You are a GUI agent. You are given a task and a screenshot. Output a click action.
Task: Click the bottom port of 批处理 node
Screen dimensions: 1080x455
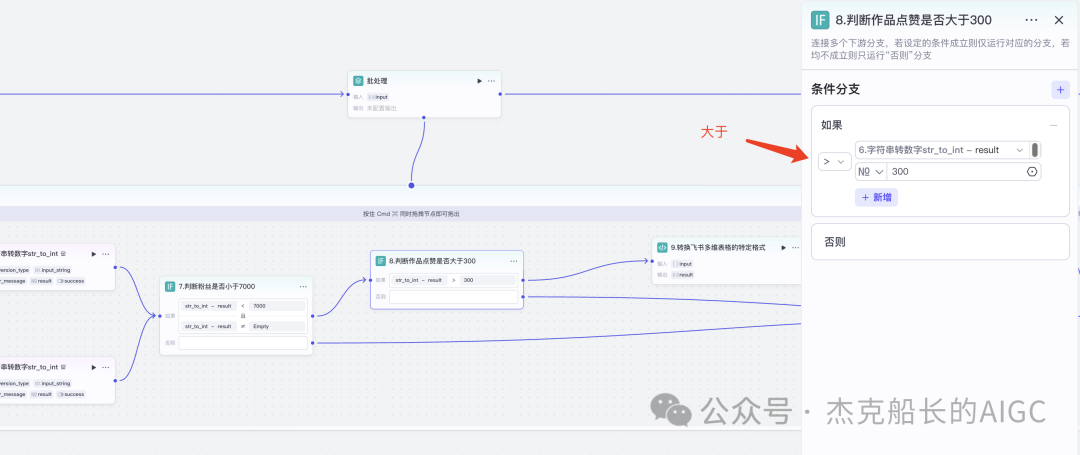[x=424, y=117]
